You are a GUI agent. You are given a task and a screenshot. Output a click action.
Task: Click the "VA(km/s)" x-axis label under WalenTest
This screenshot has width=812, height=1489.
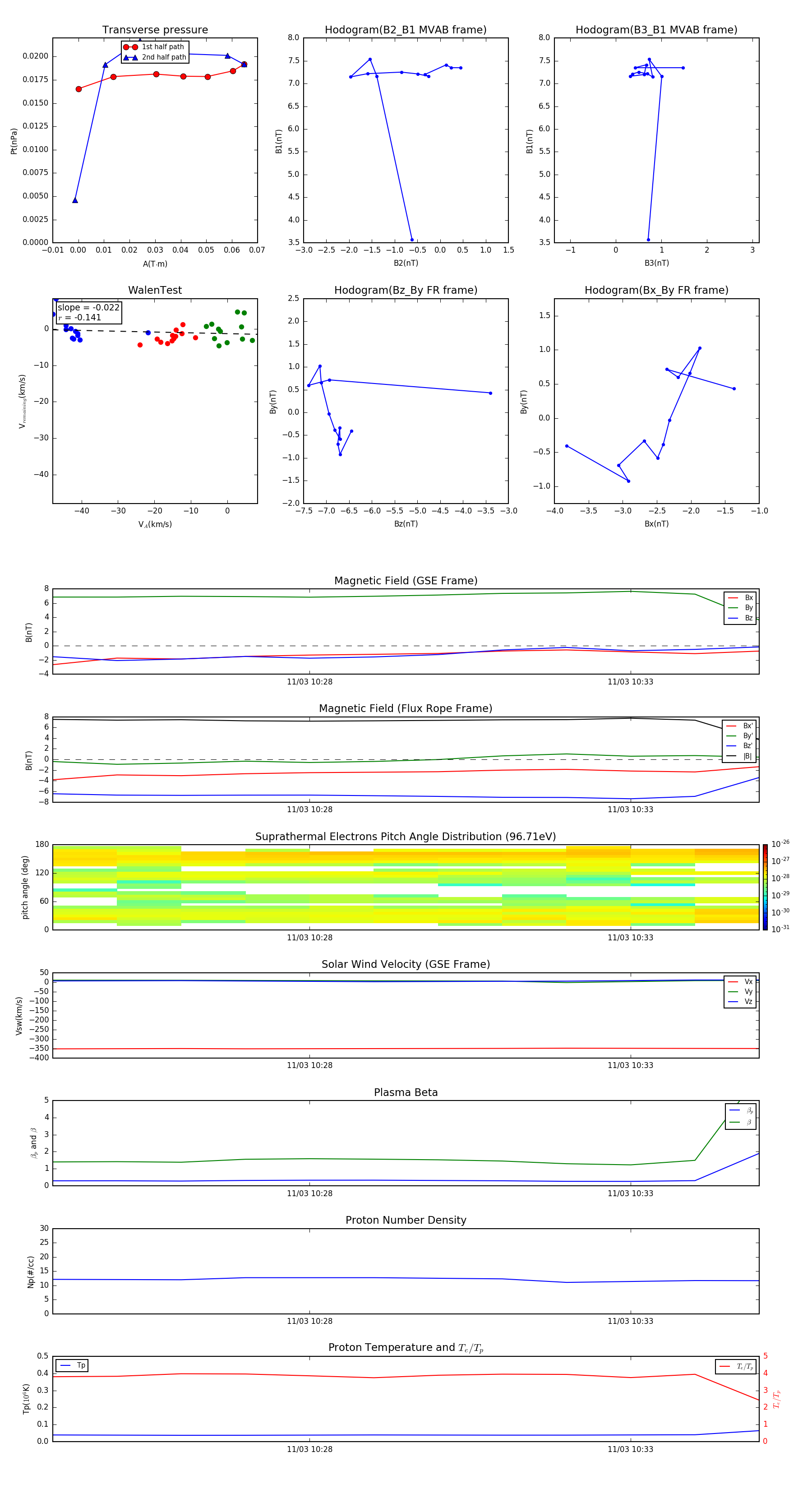pyautogui.click(x=155, y=524)
